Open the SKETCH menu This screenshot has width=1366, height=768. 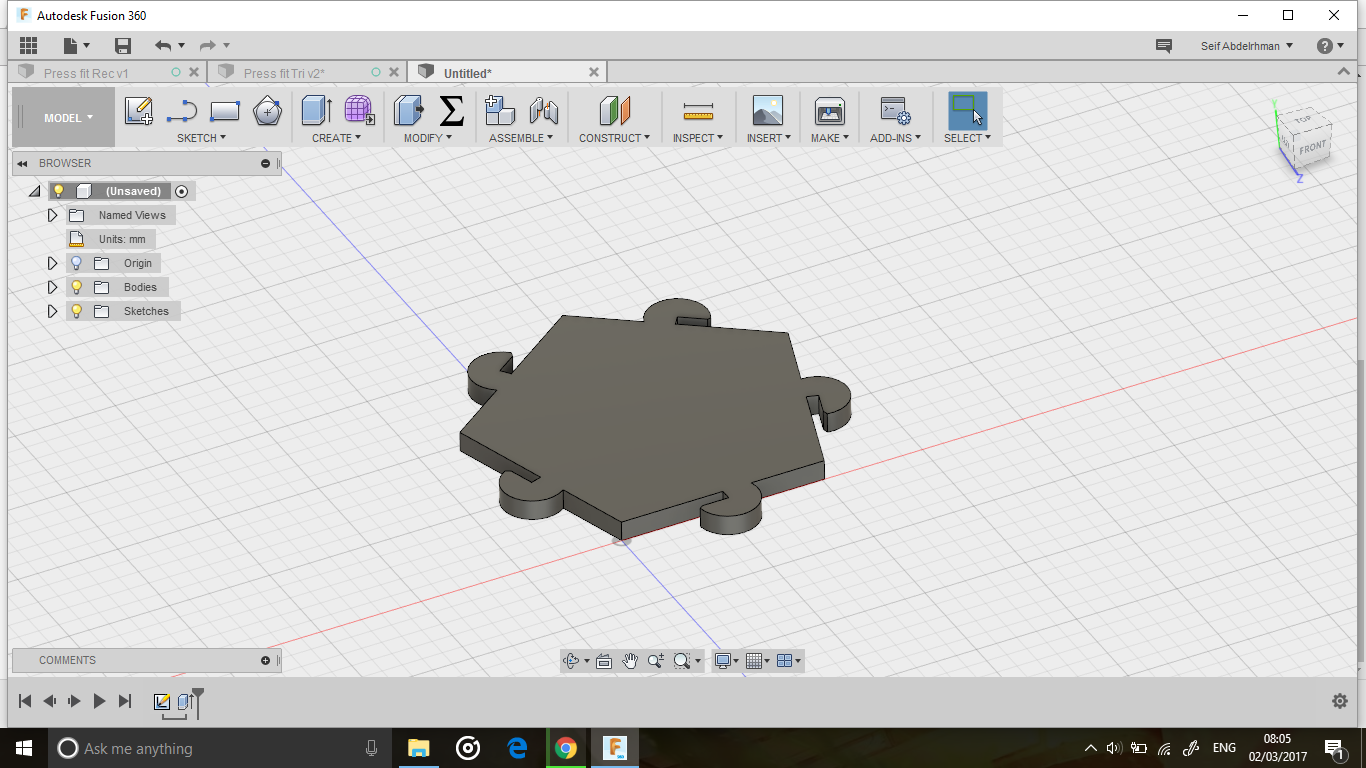click(201, 138)
